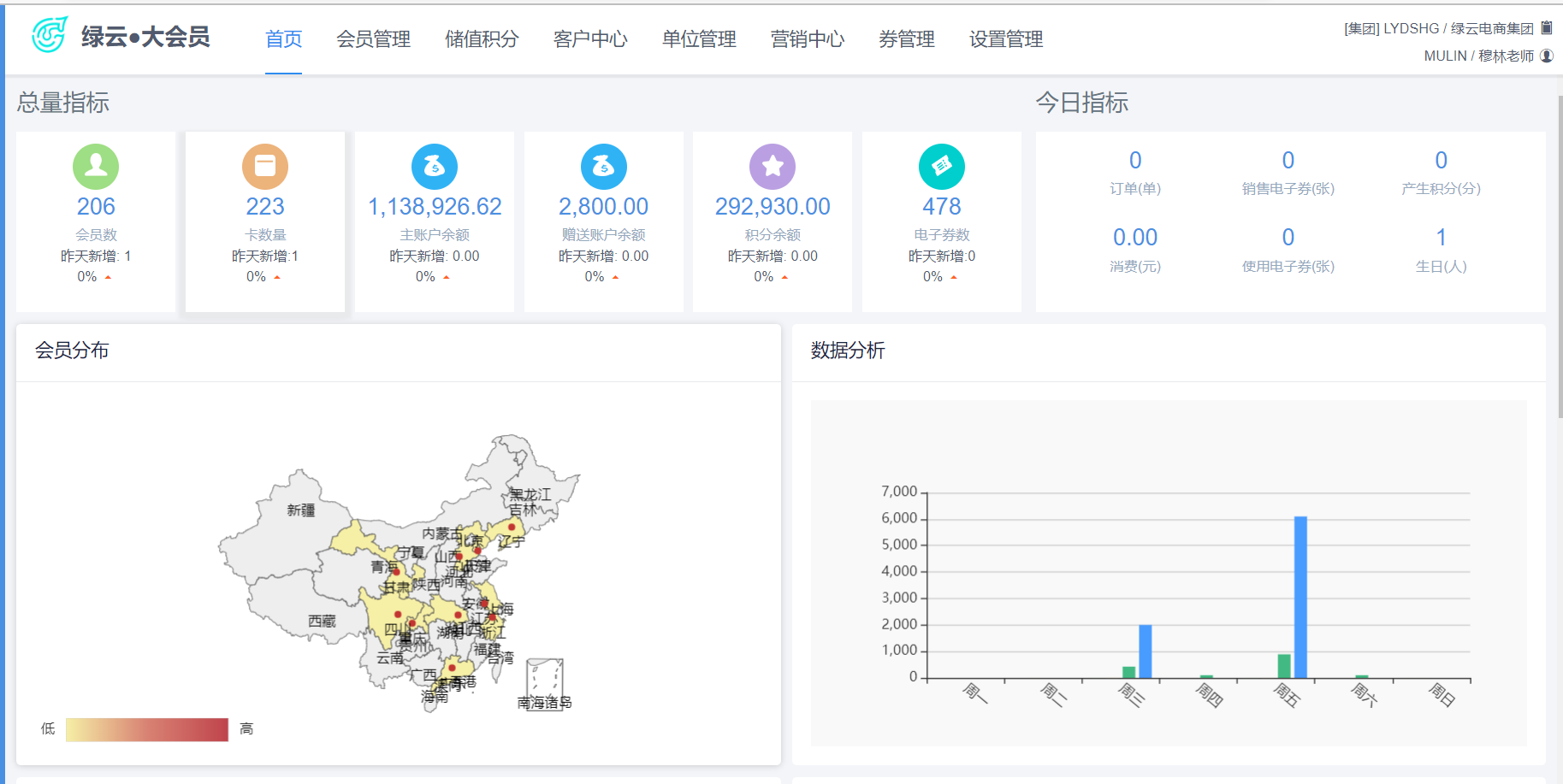Click the teal e-coupon count icon
Viewport: 1563px width, 784px height.
[942, 167]
